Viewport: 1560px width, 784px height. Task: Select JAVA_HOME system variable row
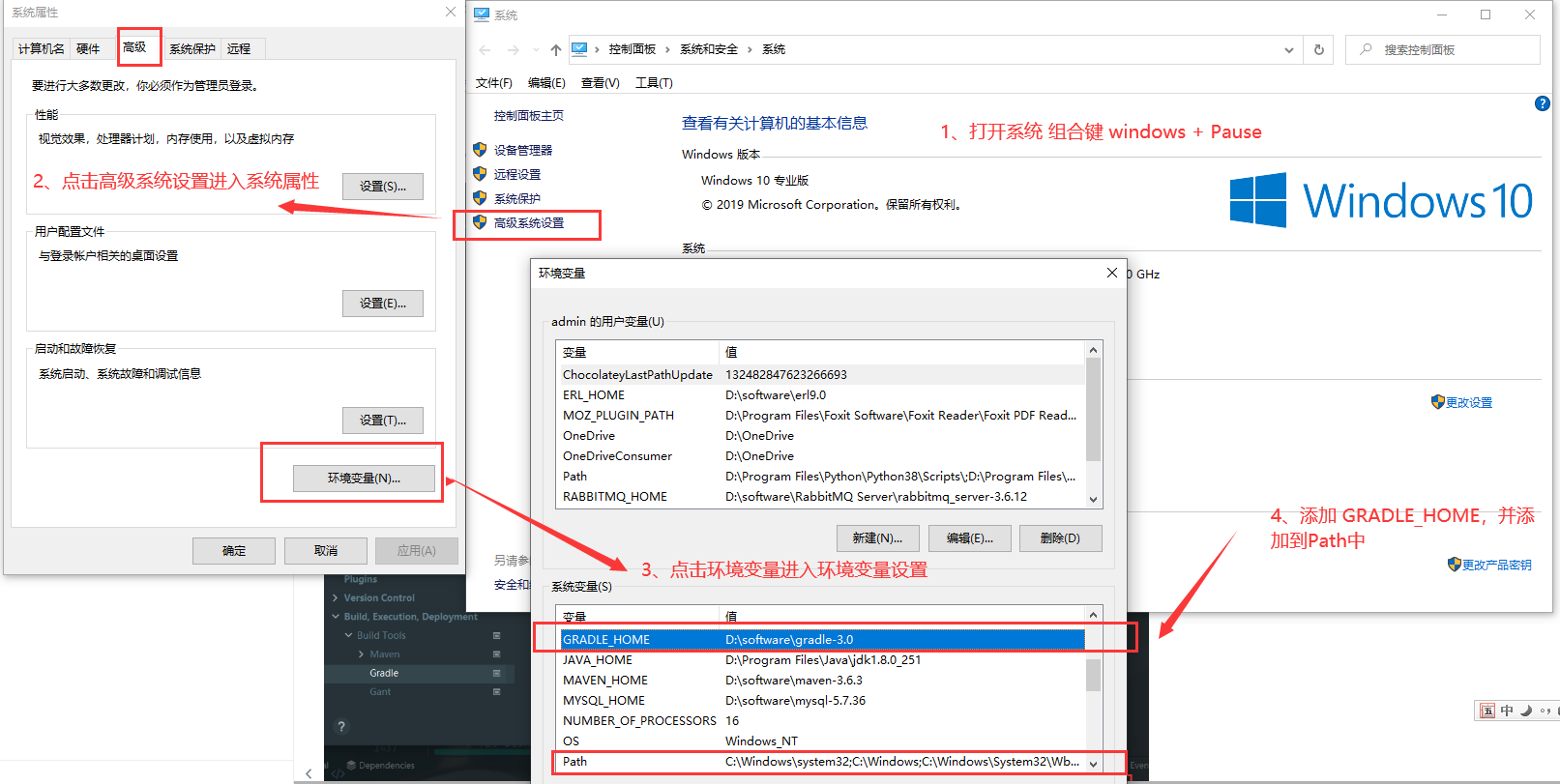pos(822,660)
